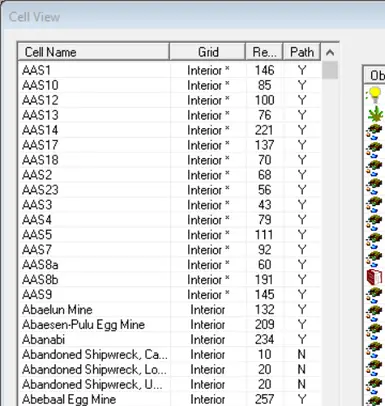Click Path value Y for Abebaal Egg Mine
This screenshot has width=385, height=406.
[302, 399]
